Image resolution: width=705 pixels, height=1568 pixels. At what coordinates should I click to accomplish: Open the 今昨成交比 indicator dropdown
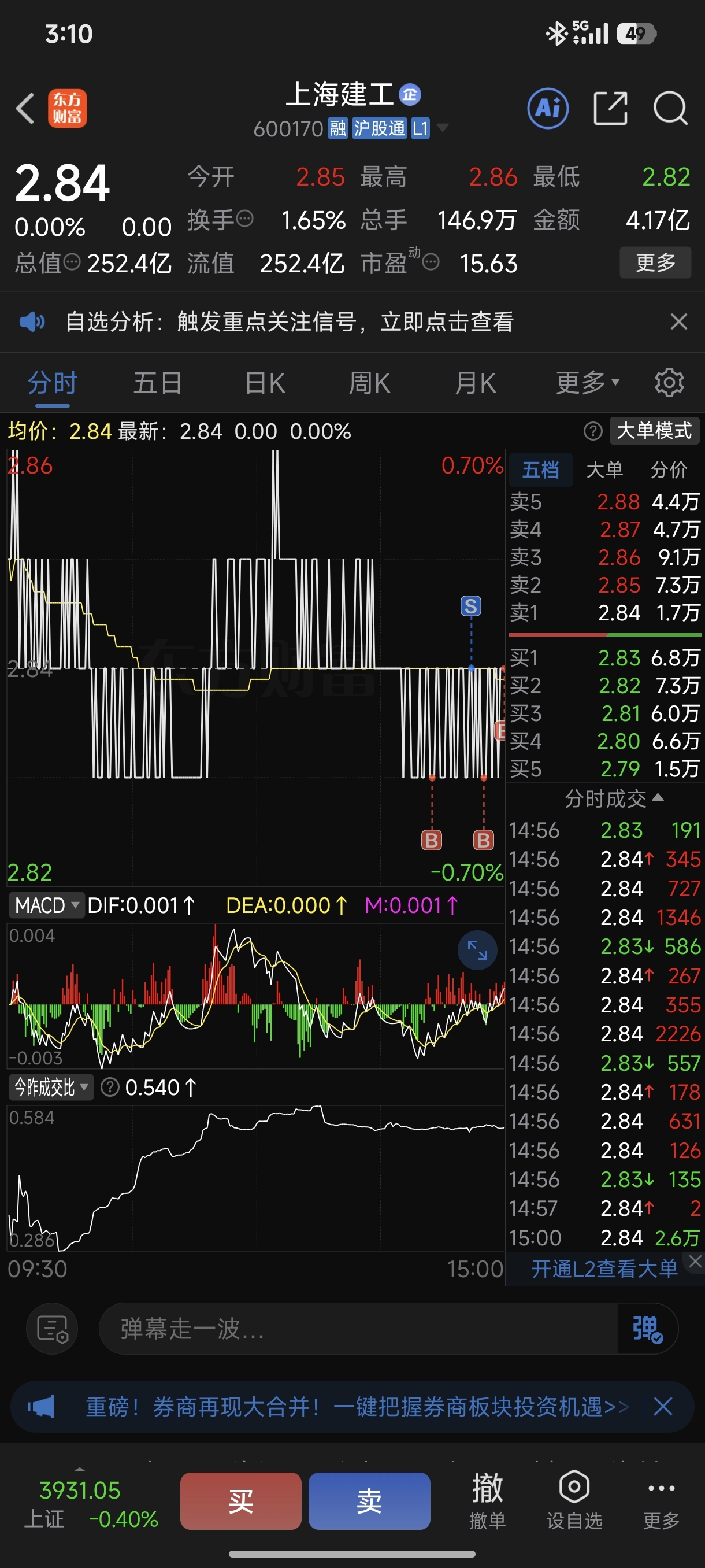coord(51,1087)
